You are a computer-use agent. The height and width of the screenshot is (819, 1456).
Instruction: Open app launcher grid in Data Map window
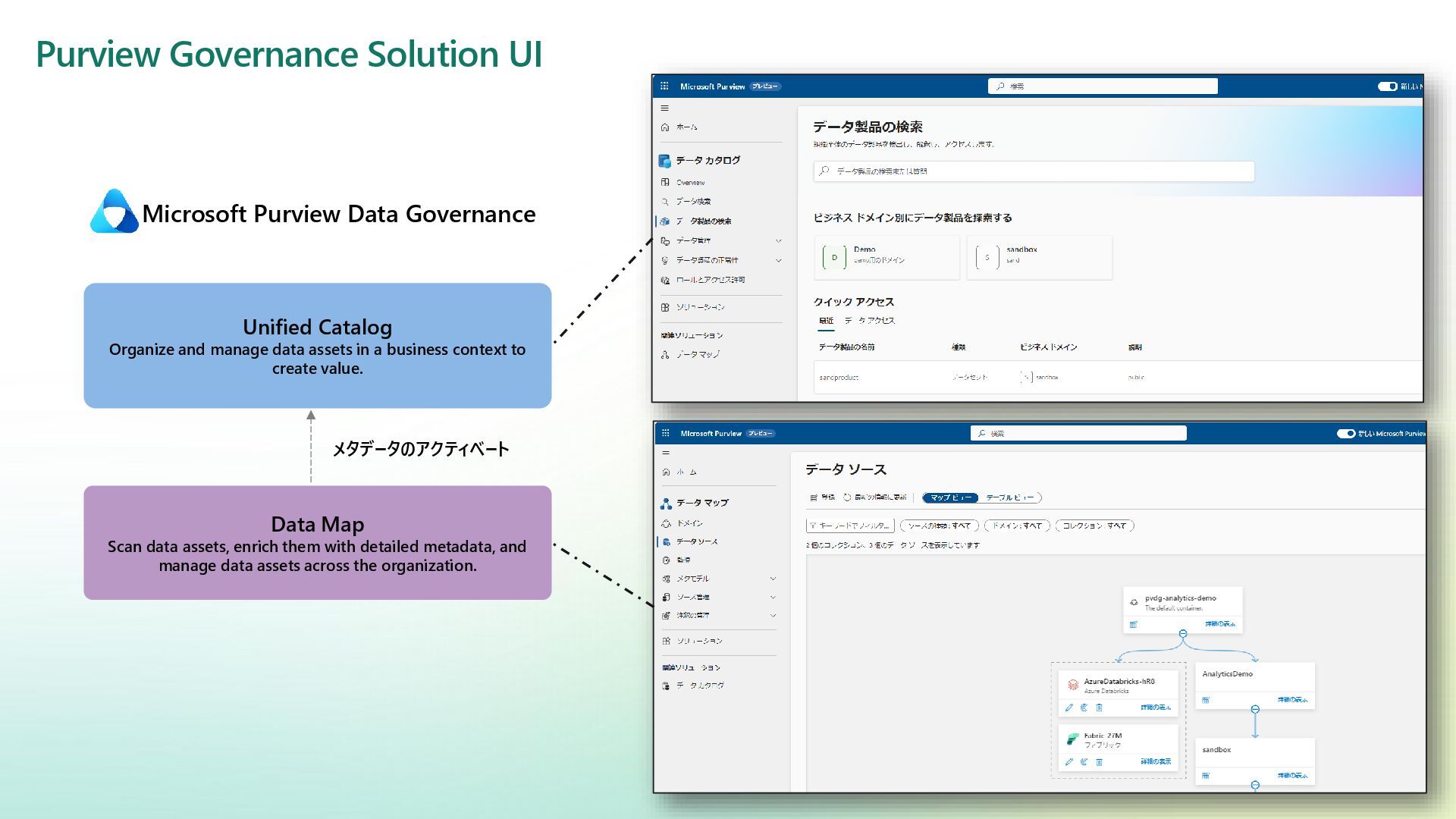pyautogui.click(x=665, y=433)
